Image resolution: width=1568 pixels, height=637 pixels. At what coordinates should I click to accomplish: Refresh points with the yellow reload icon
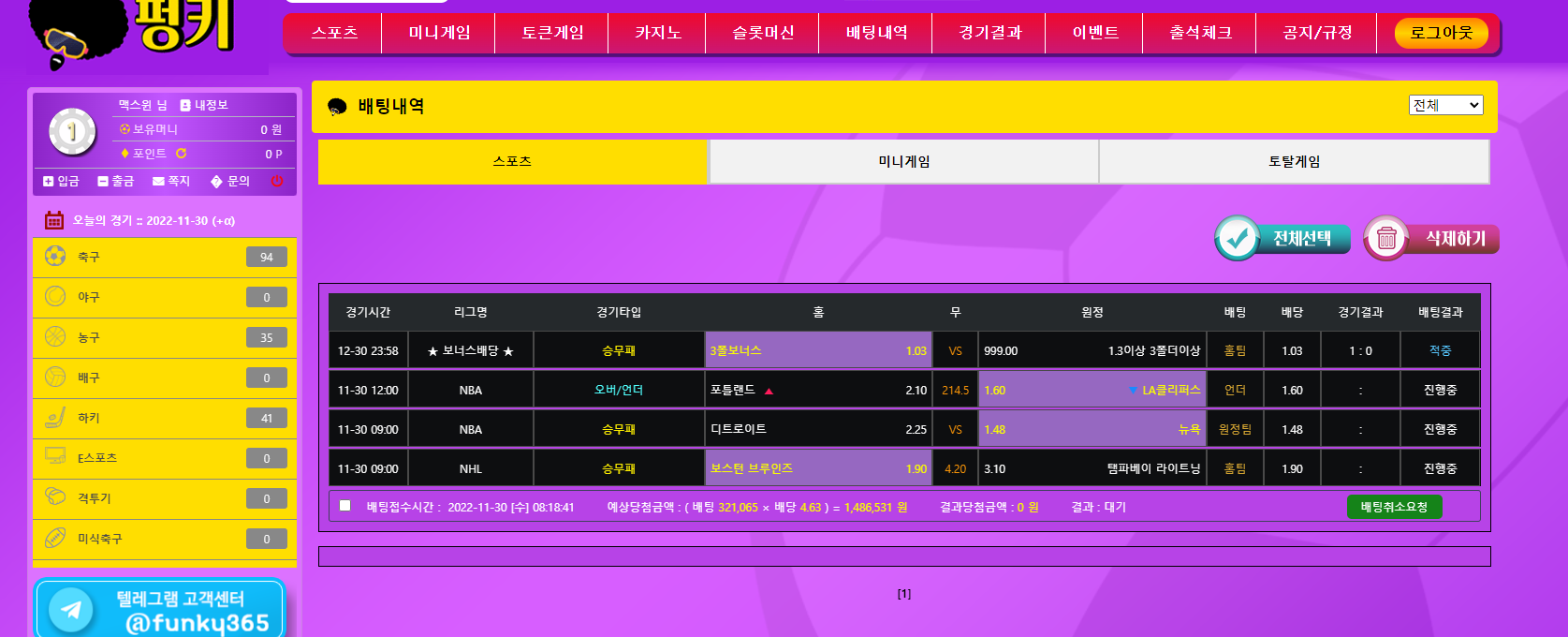point(181,154)
